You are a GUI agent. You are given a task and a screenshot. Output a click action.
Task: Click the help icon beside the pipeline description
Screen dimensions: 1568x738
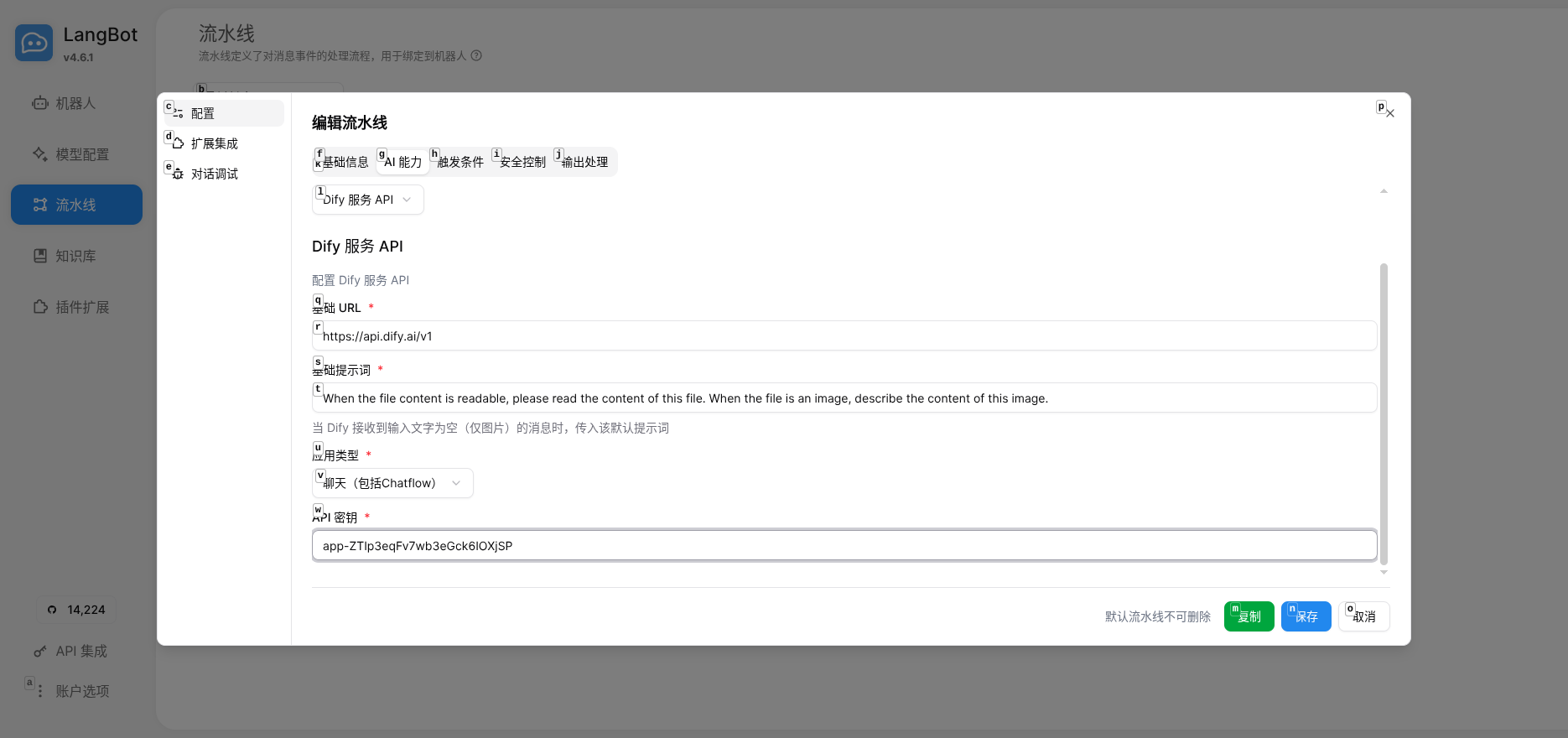(476, 56)
